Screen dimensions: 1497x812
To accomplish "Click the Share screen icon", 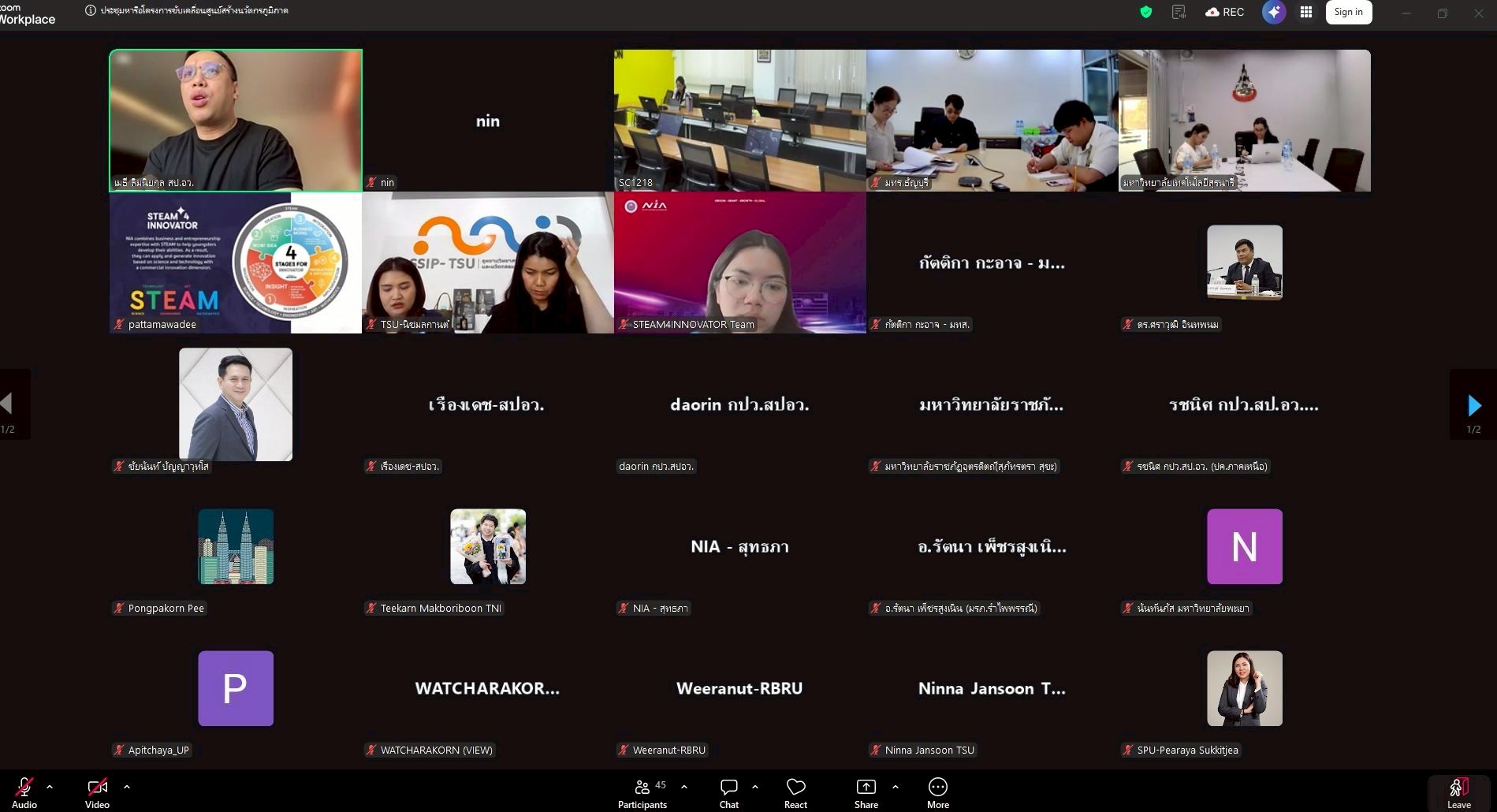I will point(866,792).
